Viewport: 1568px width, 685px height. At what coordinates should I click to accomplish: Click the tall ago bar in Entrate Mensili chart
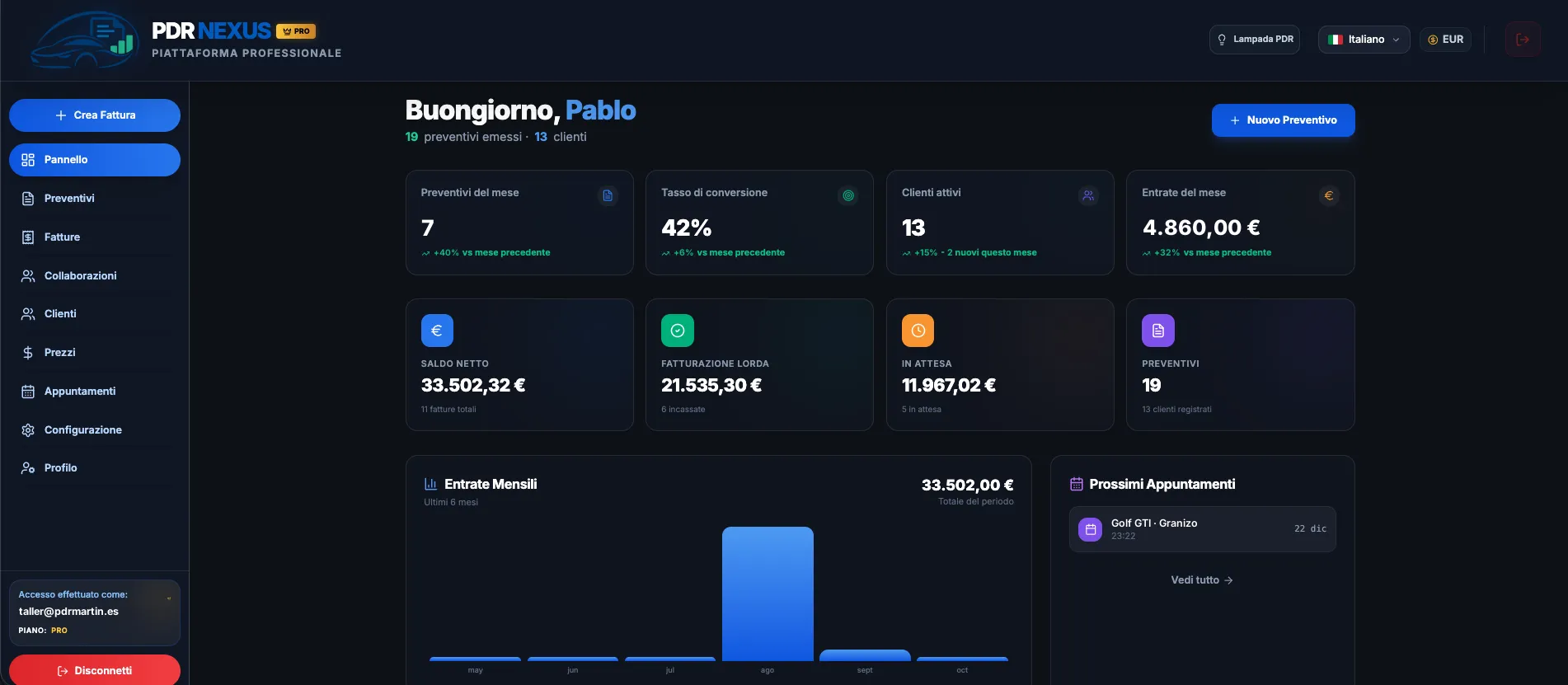[x=768, y=594]
